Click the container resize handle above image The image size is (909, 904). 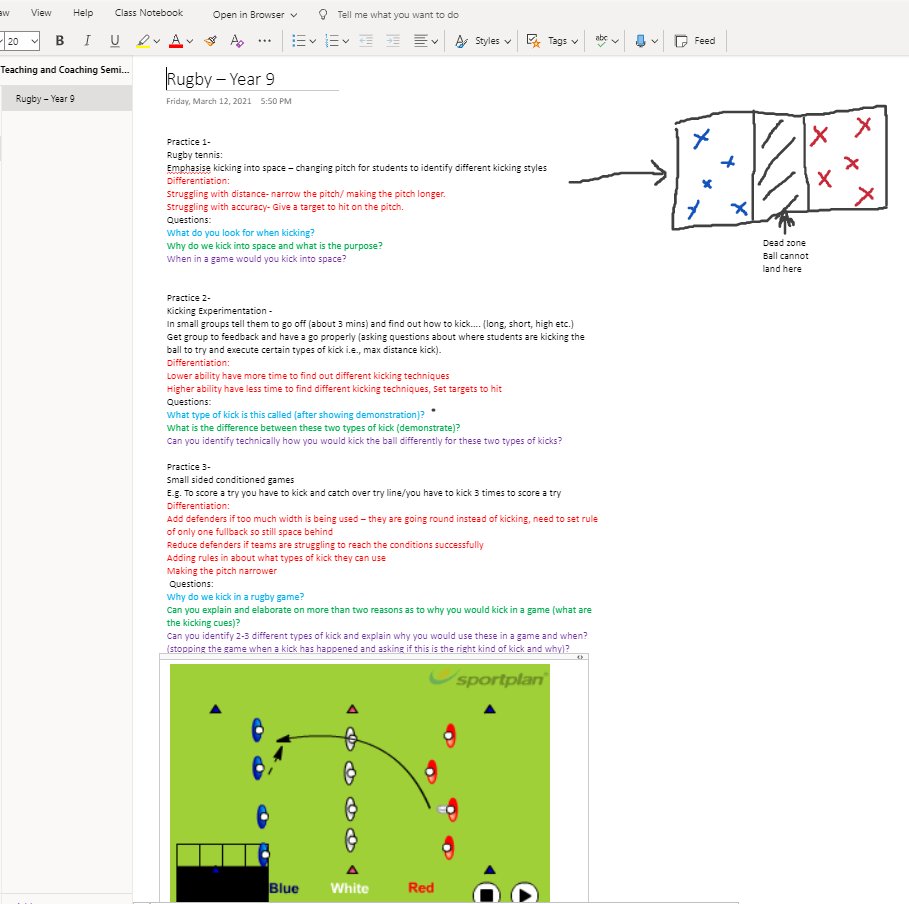click(x=580, y=657)
